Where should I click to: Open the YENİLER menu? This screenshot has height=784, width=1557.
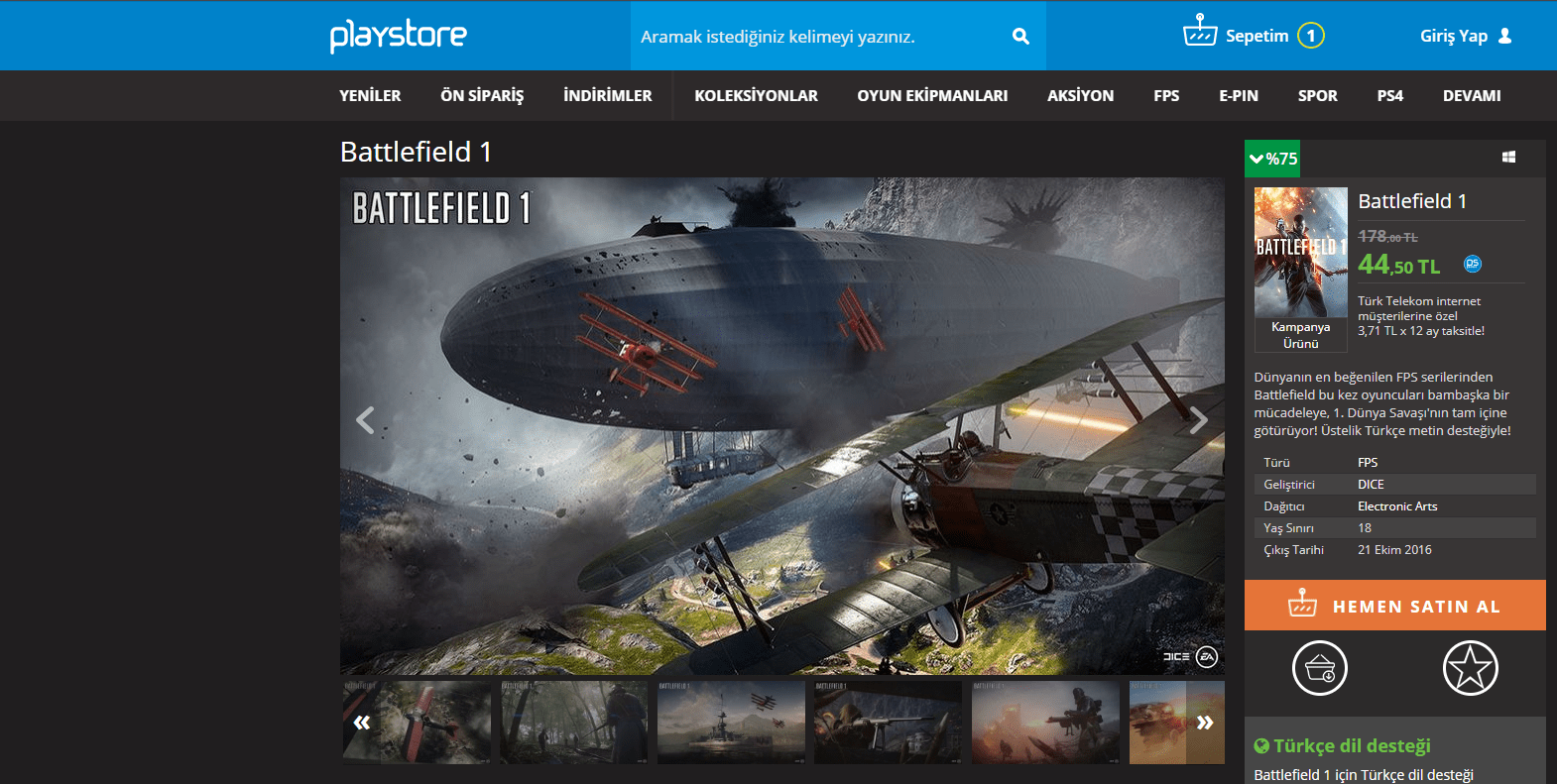tap(370, 96)
